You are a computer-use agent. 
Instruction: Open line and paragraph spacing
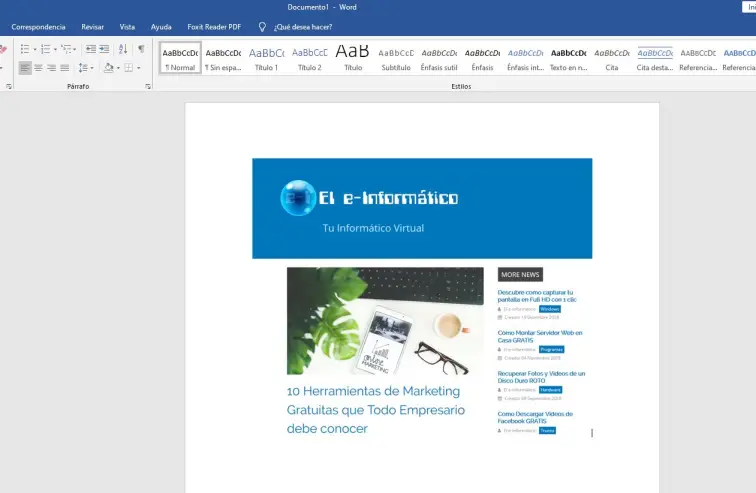point(83,68)
